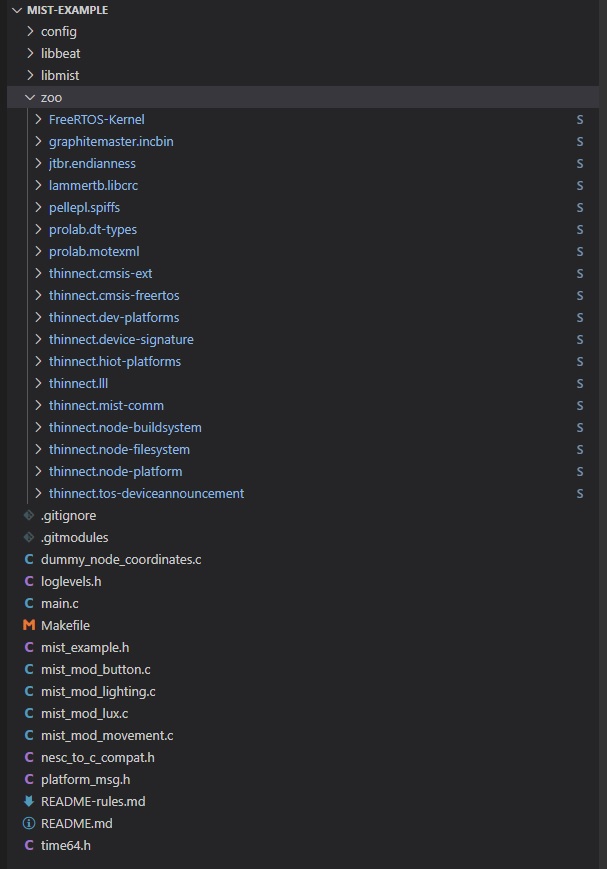Click the C icon beside mist_mod_lux.c
This screenshot has height=869, width=607.
(x=29, y=713)
